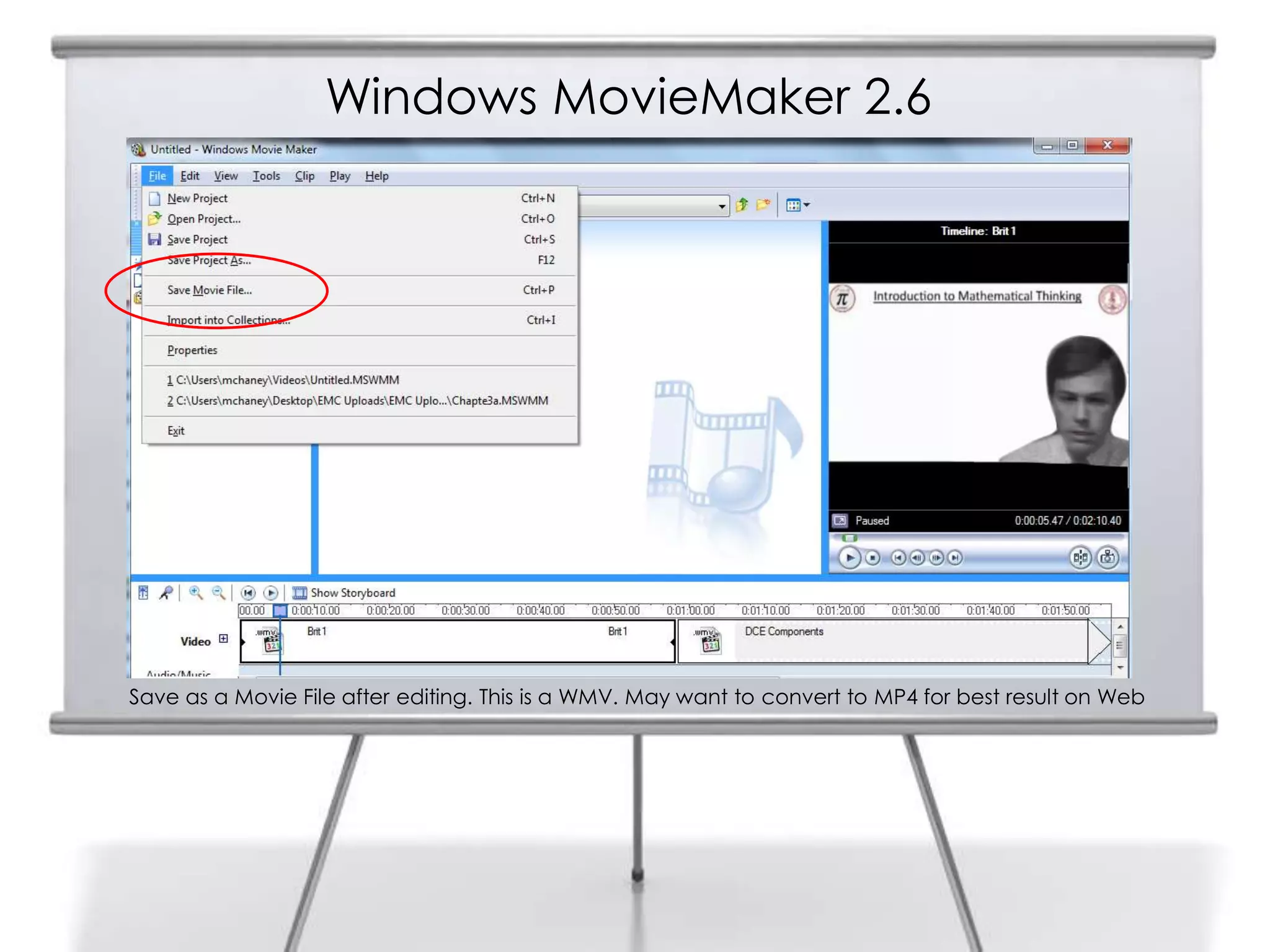Step to the next frame in preview

click(x=936, y=558)
